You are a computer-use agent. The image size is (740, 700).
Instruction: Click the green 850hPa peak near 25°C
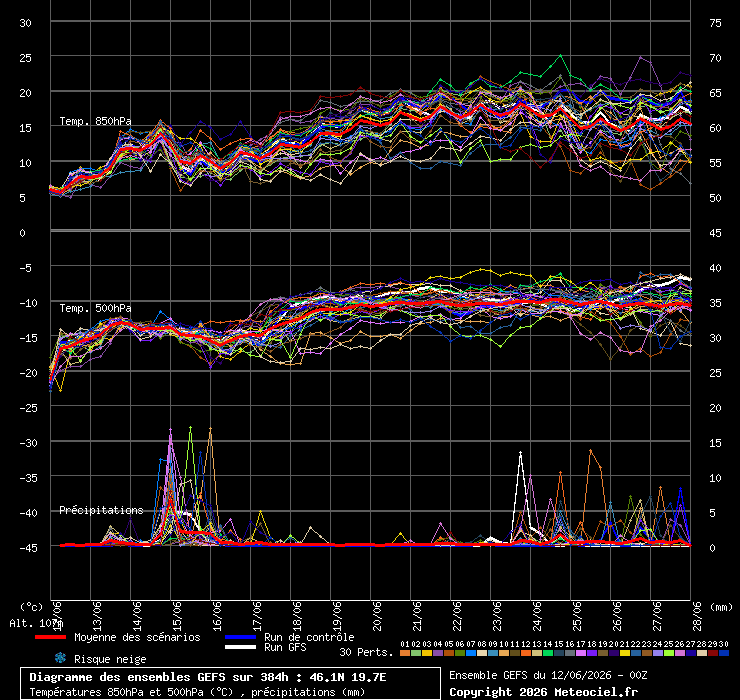tap(561, 56)
